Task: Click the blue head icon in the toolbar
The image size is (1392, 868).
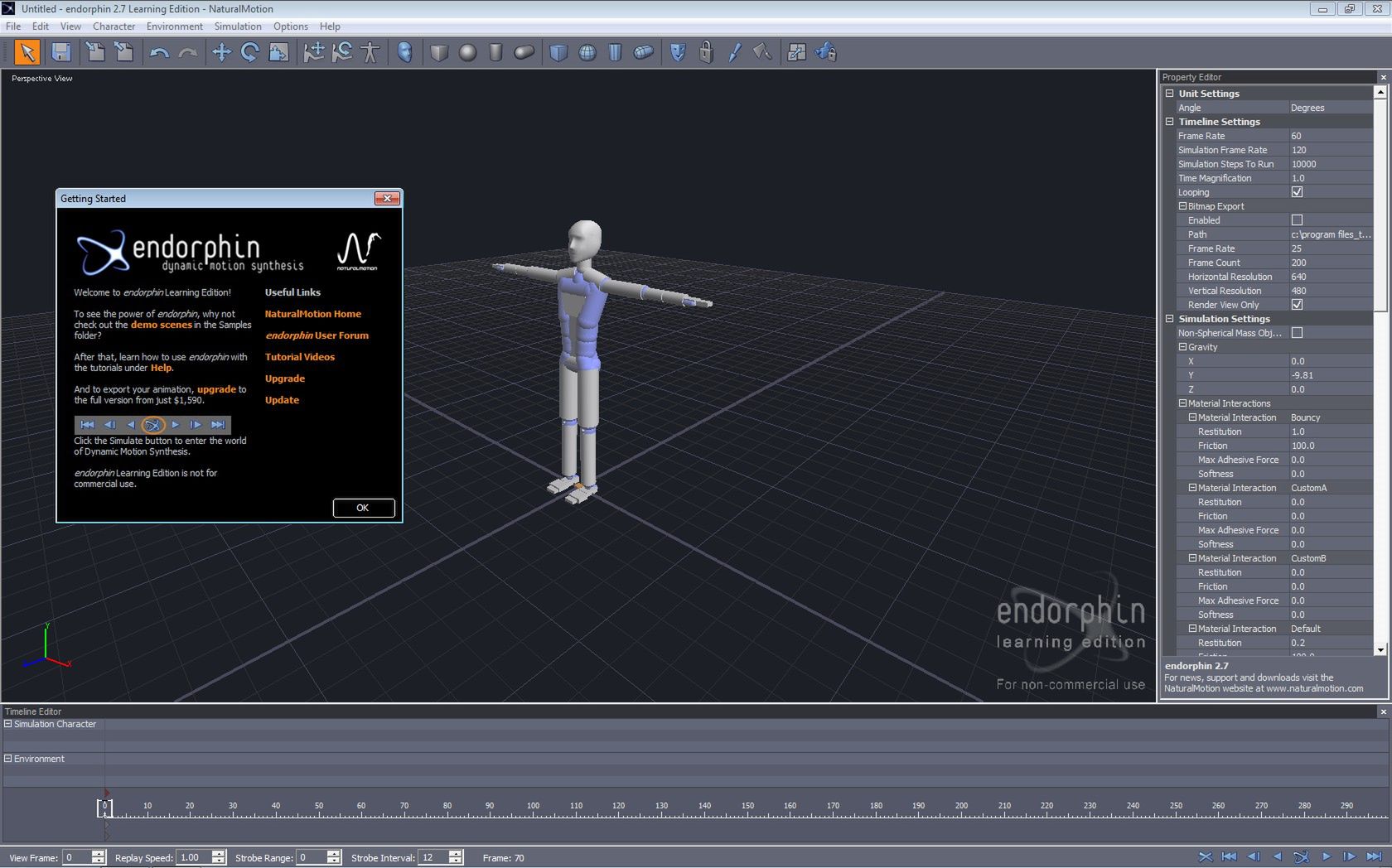Action: tap(404, 53)
